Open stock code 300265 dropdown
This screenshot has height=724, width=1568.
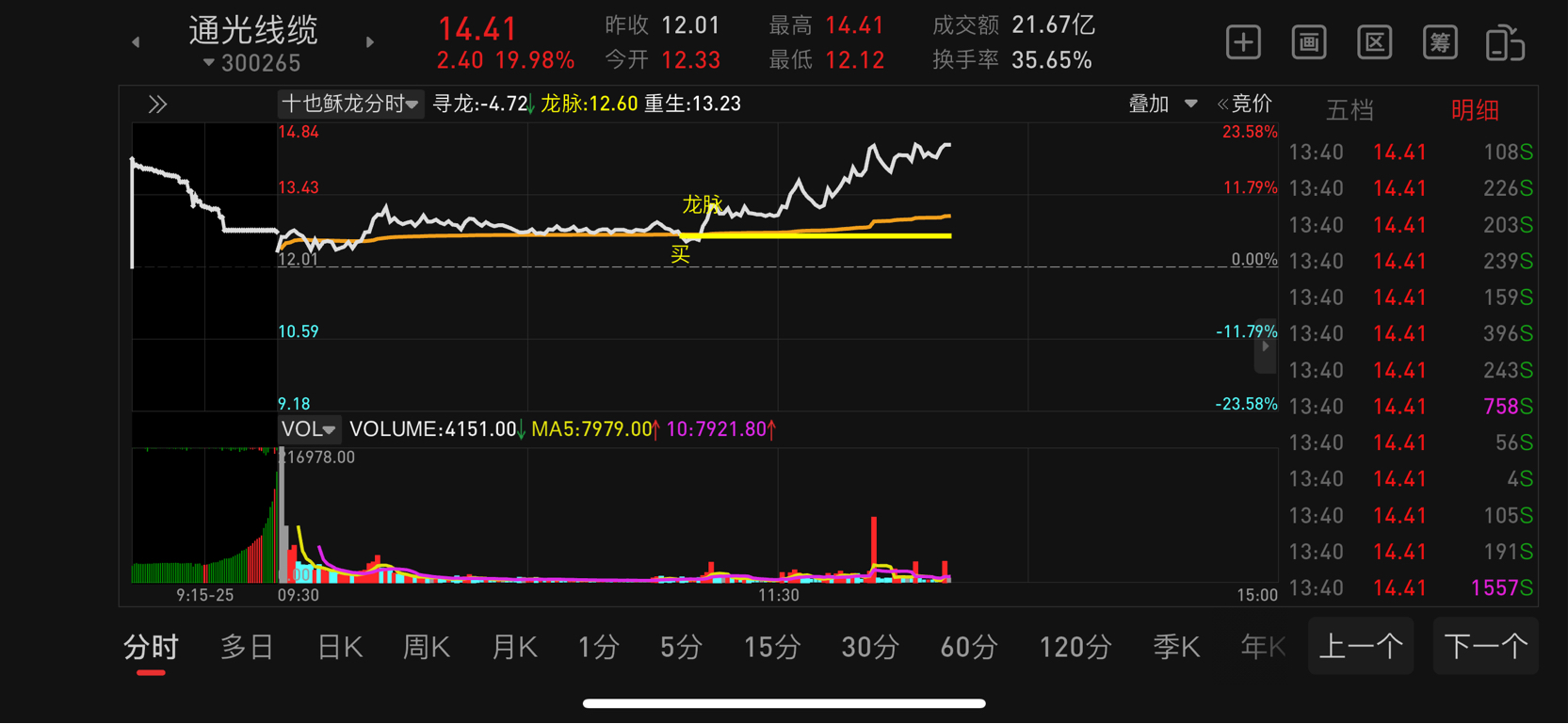(251, 63)
